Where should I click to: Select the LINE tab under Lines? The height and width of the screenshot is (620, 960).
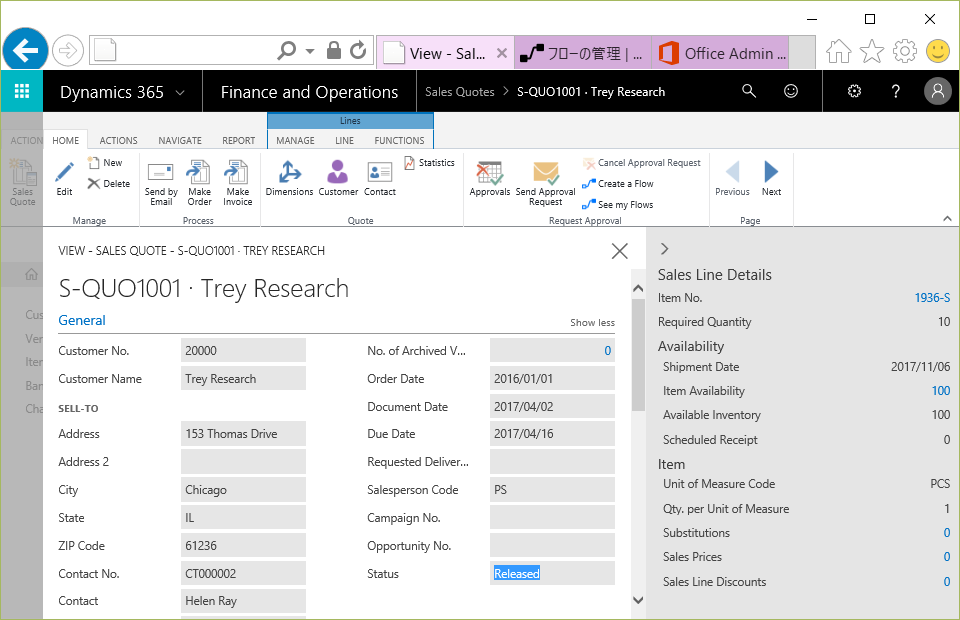pyautogui.click(x=344, y=140)
